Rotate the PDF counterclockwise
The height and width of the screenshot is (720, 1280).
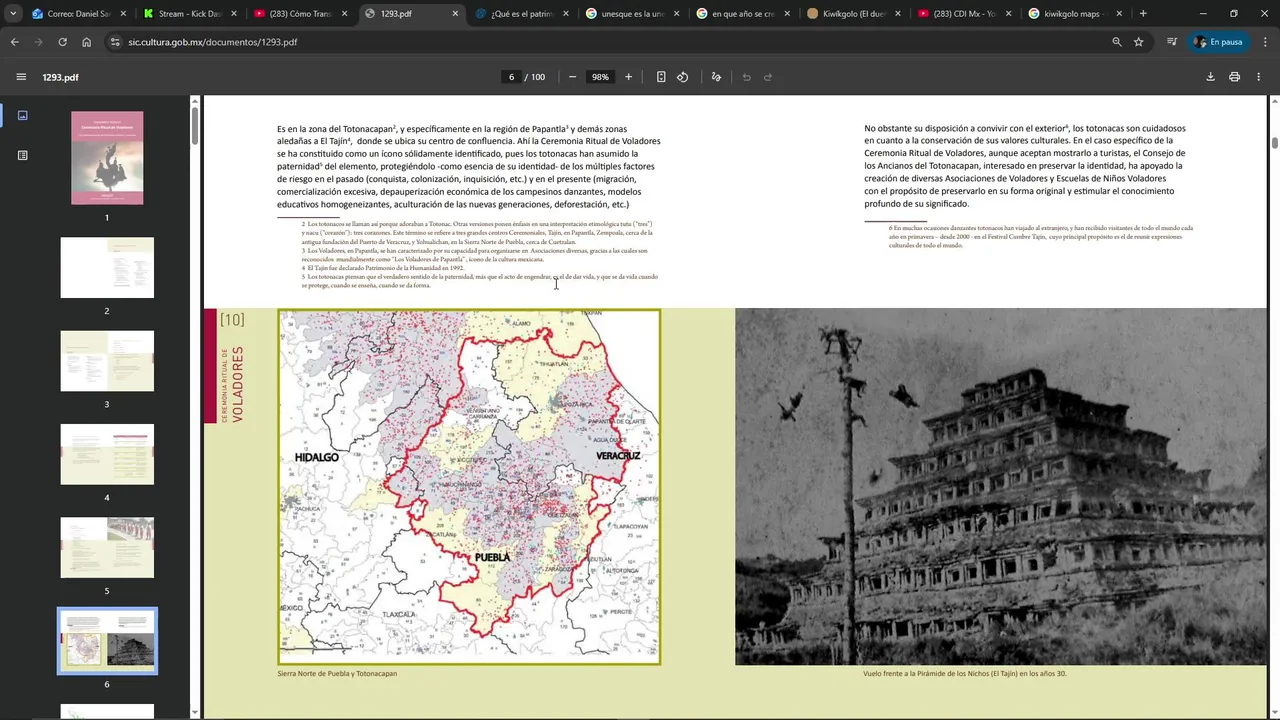click(682, 77)
